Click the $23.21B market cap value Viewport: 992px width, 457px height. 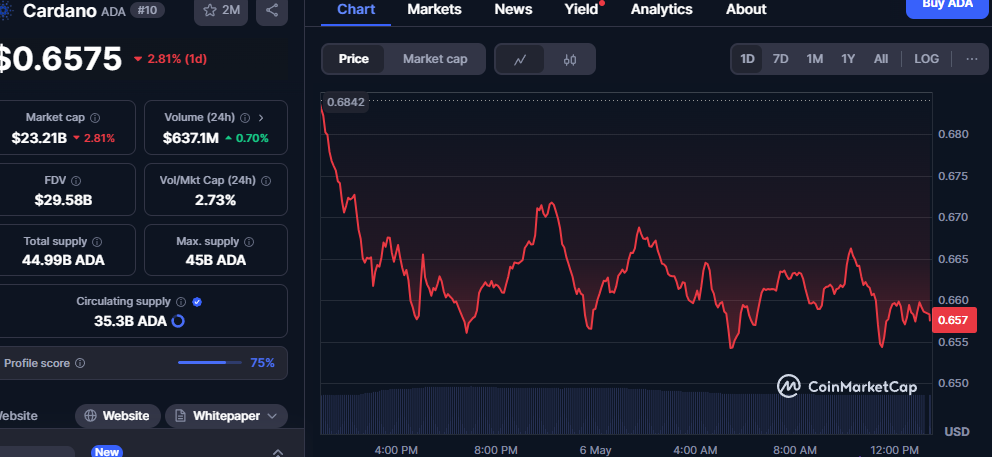(39, 138)
